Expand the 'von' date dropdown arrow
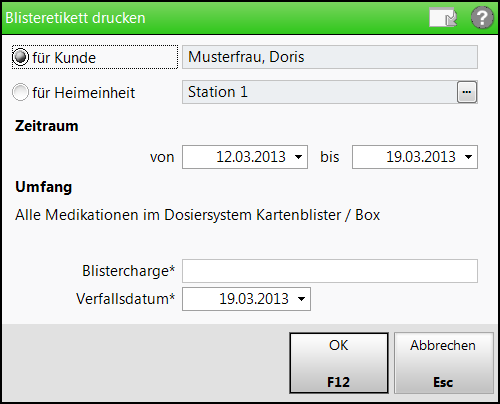Screen dimensions: 500x404 click(298, 157)
